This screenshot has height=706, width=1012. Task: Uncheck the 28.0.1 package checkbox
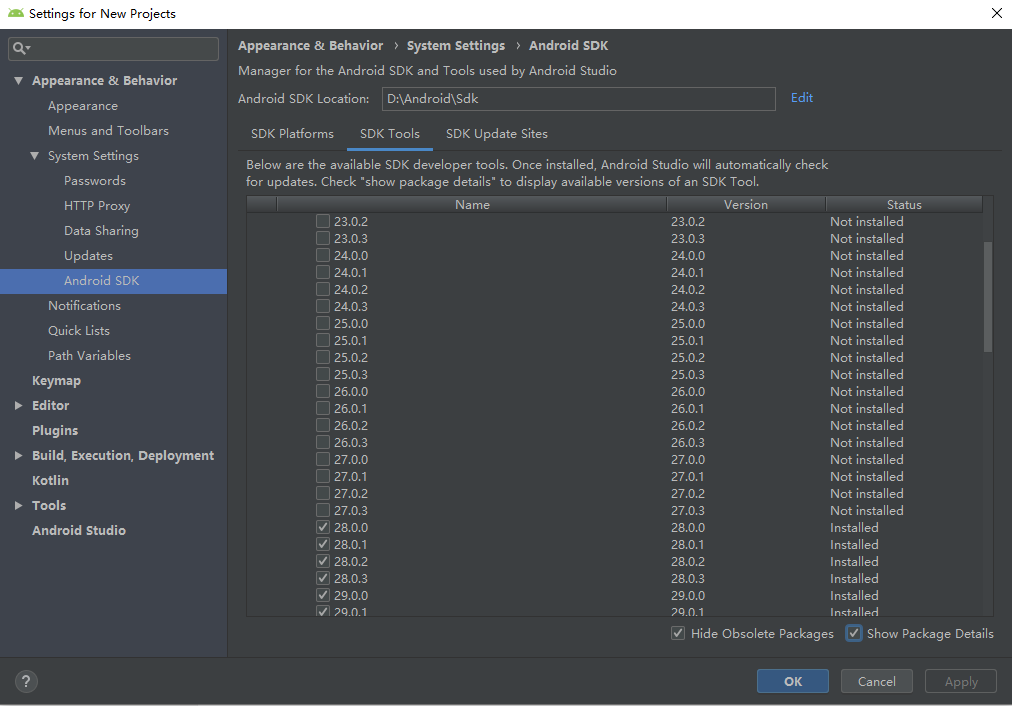point(323,545)
